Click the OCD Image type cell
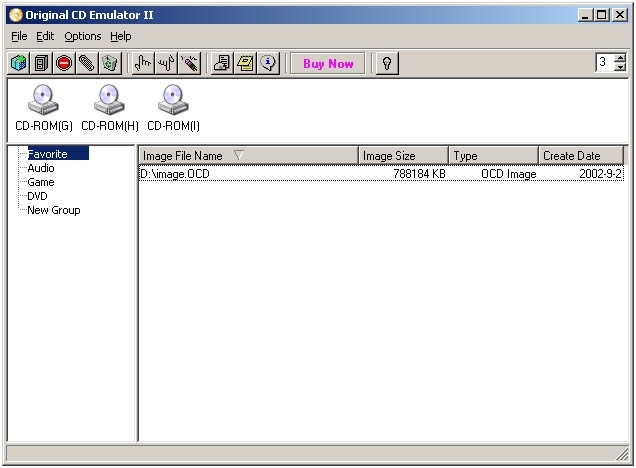Image resolution: width=636 pixels, height=468 pixels. (509, 174)
